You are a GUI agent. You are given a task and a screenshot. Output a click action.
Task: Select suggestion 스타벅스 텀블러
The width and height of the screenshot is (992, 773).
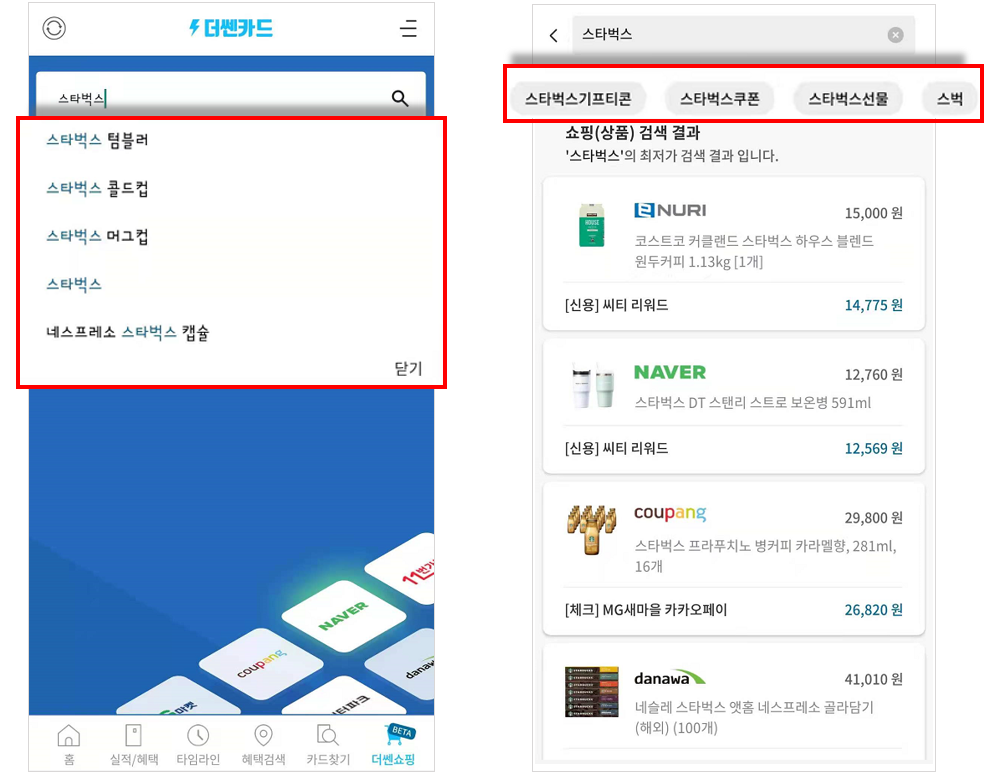[x=97, y=140]
